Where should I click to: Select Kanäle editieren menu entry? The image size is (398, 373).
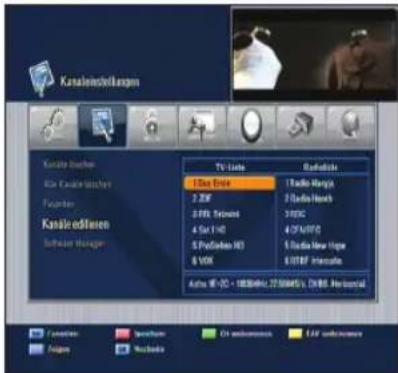76,225
